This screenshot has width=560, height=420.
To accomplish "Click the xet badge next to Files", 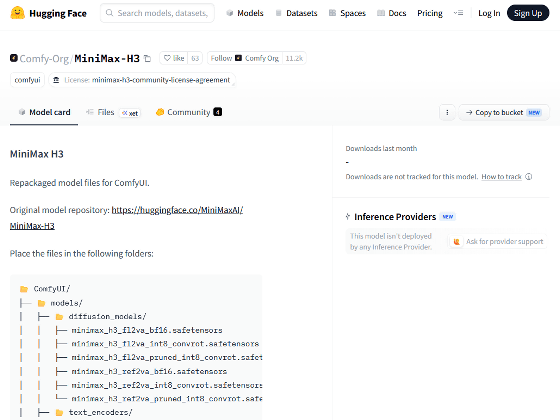I will pos(130,113).
